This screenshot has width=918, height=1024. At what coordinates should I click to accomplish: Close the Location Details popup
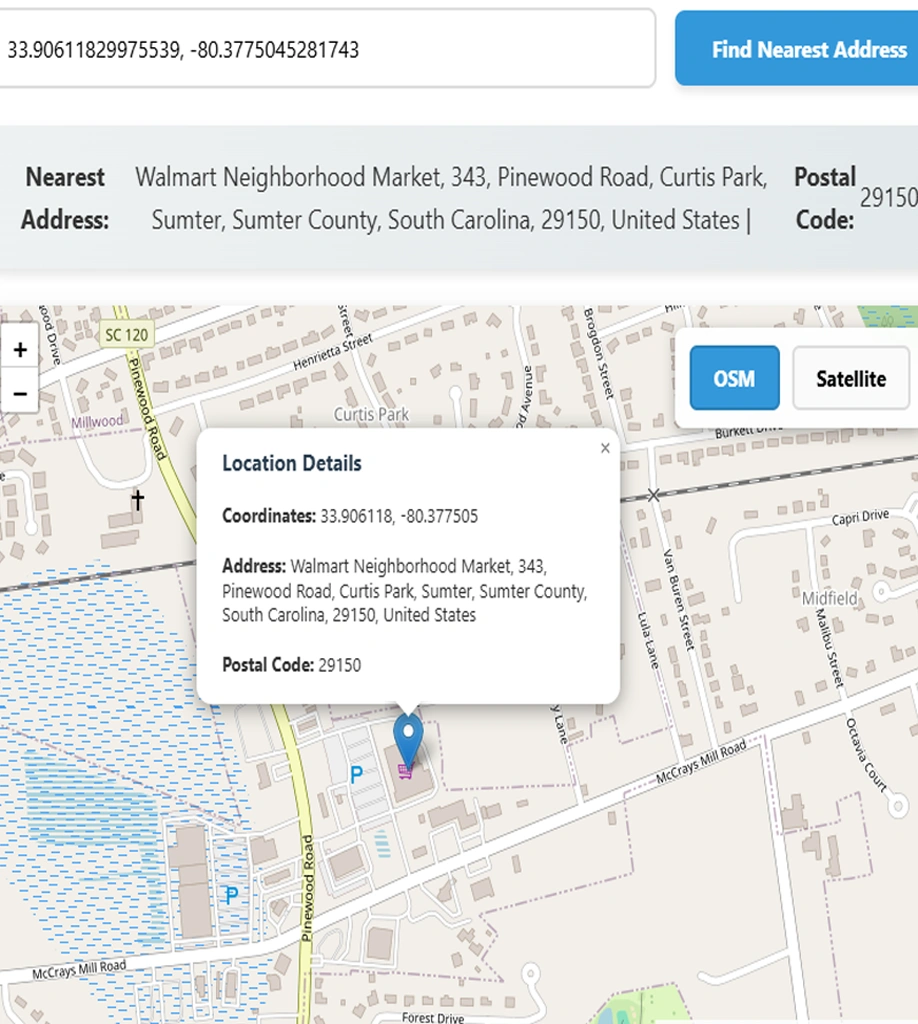pos(605,448)
